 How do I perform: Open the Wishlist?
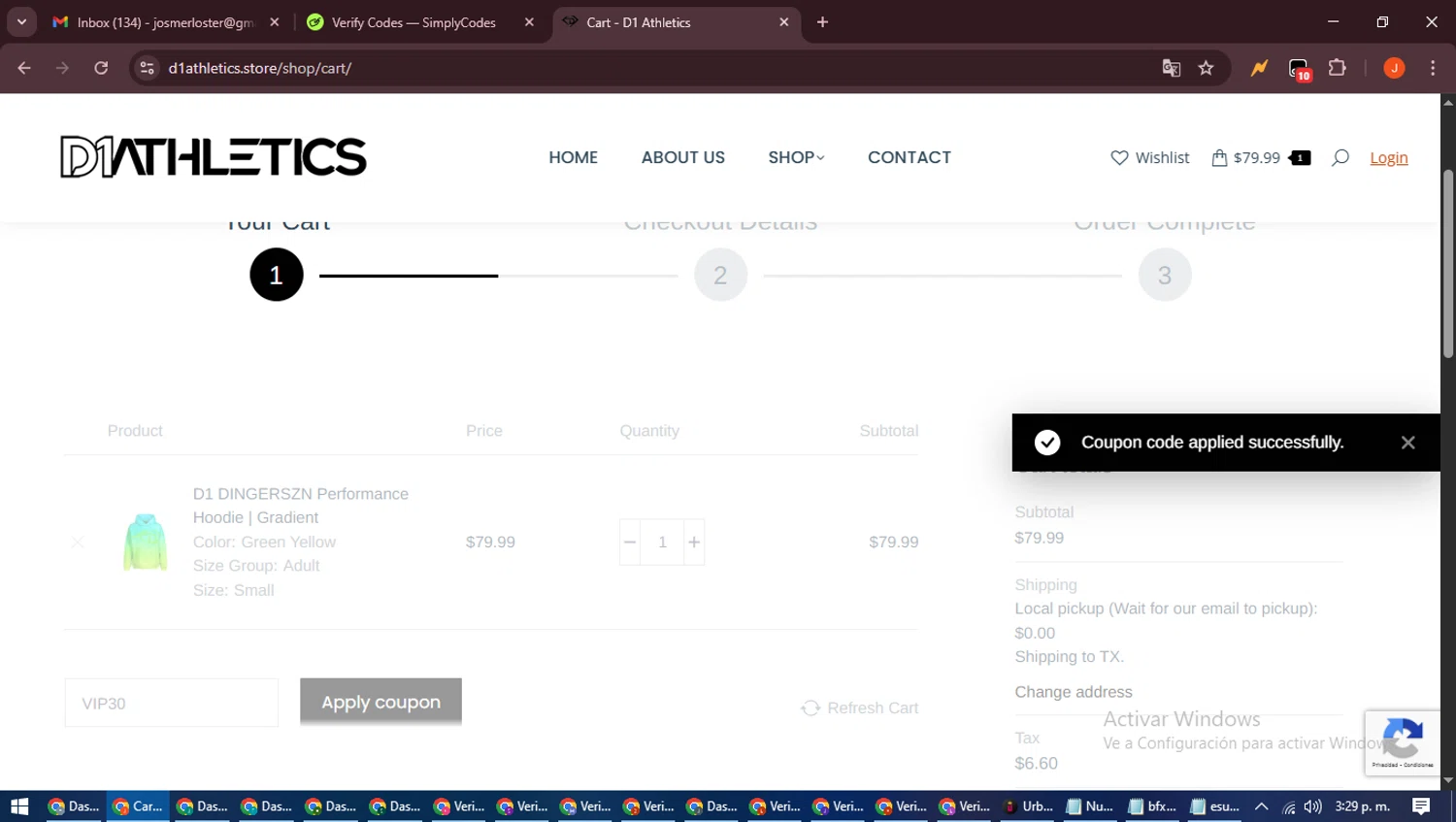[1149, 157]
